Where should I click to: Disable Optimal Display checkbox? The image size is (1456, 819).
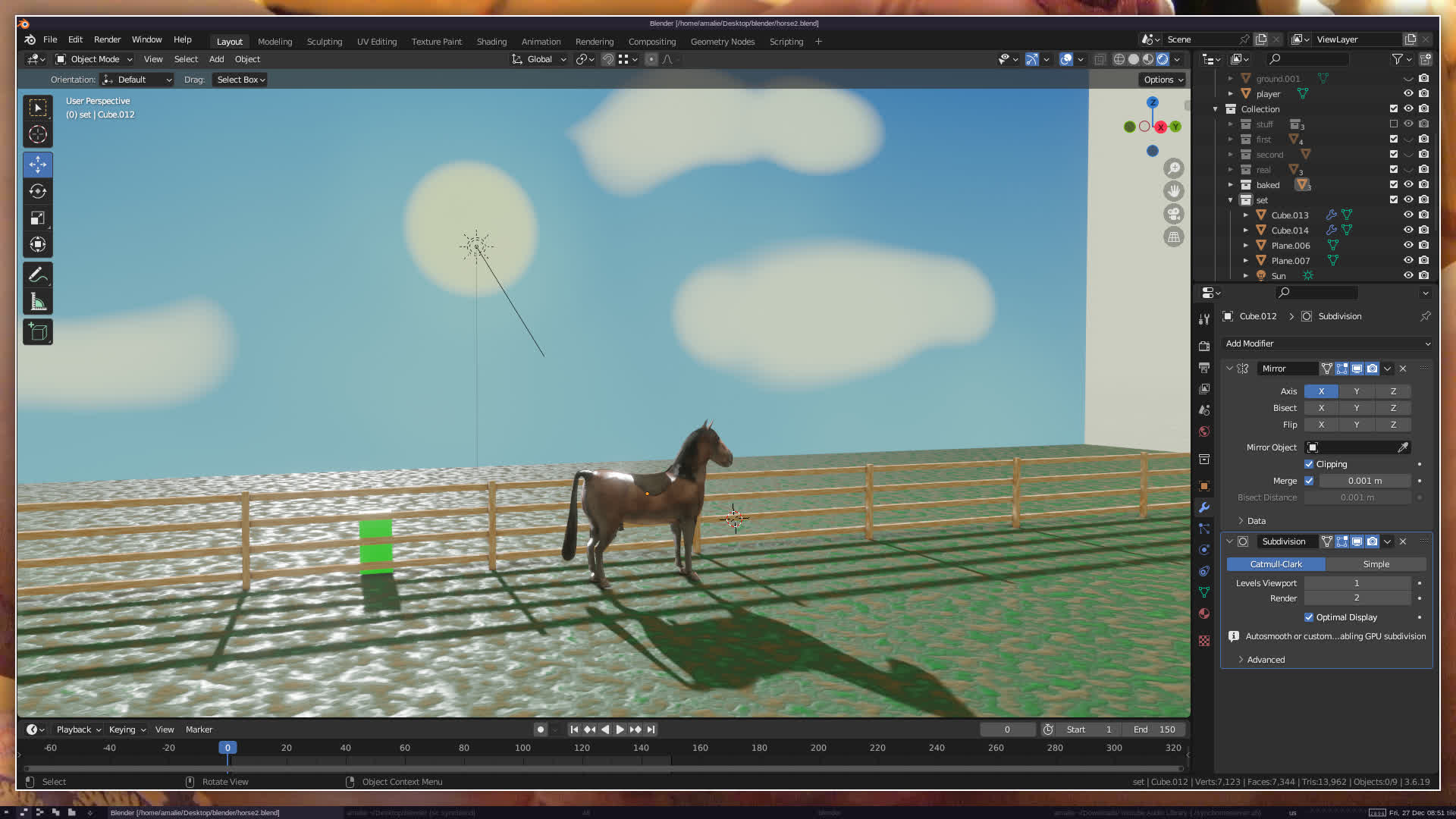(1309, 617)
